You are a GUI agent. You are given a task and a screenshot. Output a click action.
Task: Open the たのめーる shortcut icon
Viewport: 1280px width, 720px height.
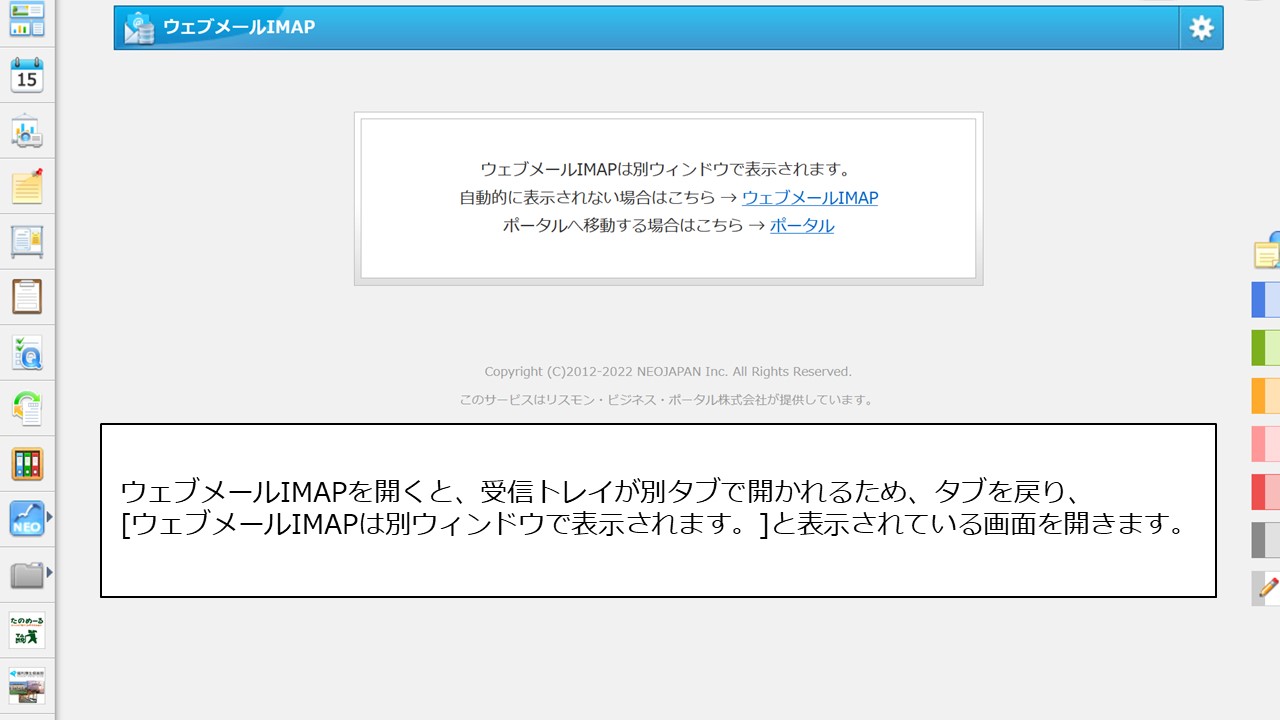27,630
